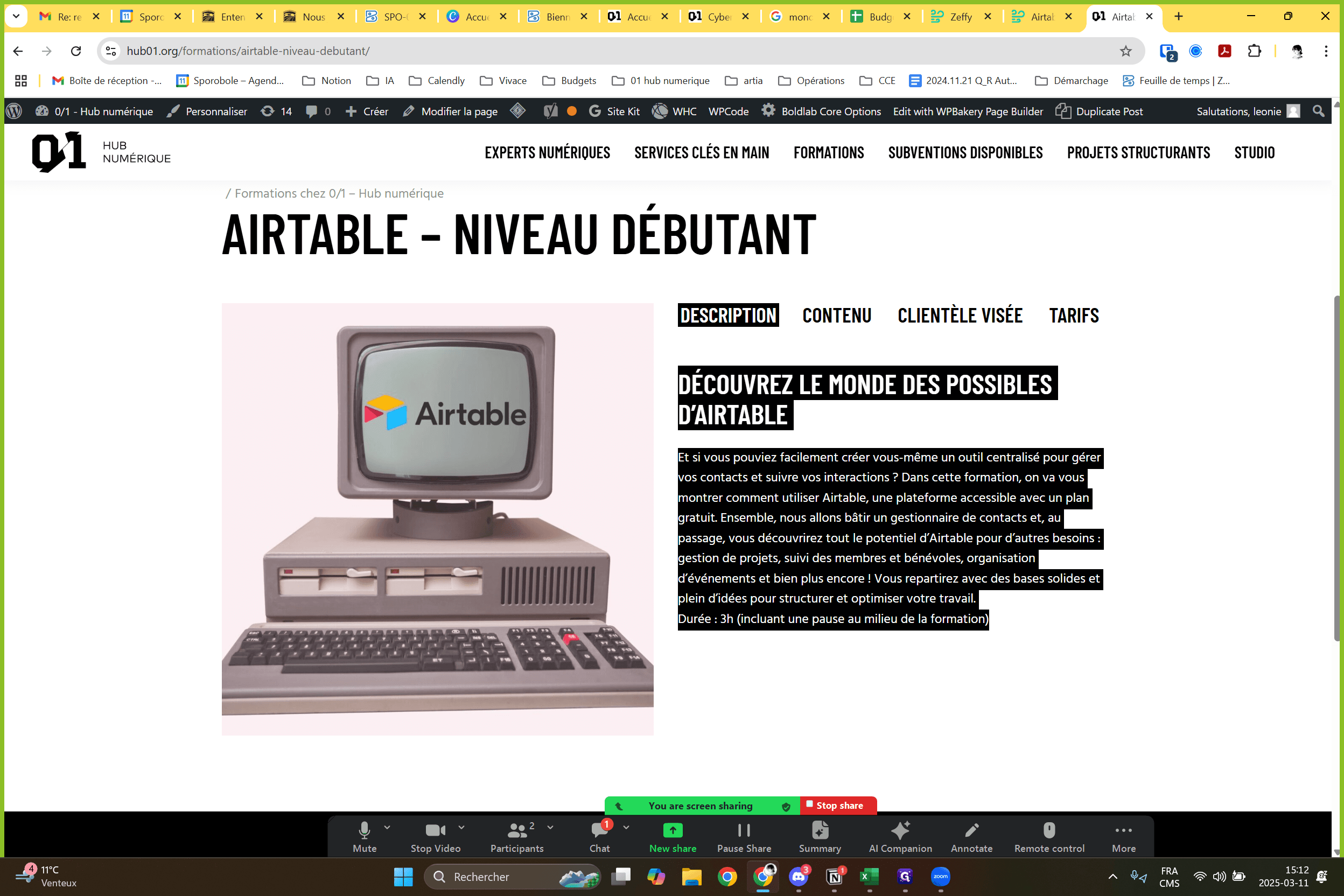Click Edit with WPBakery Page Builder
This screenshot has width=1344, height=896.
coord(968,111)
